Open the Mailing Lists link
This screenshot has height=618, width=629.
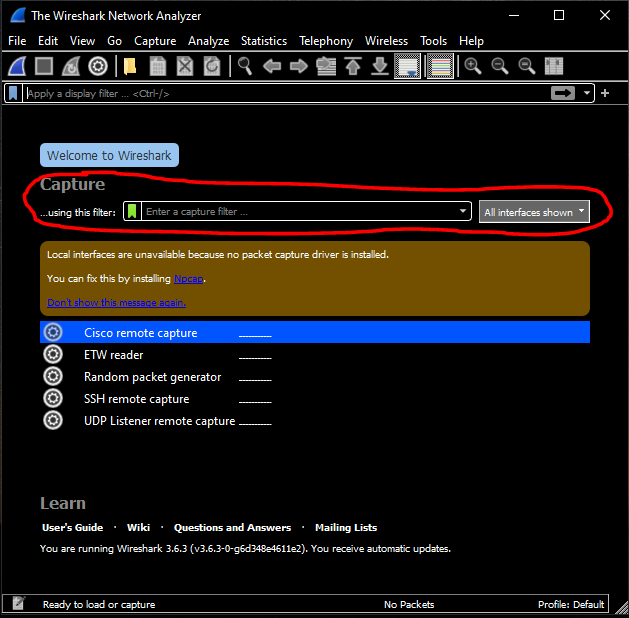click(x=346, y=527)
